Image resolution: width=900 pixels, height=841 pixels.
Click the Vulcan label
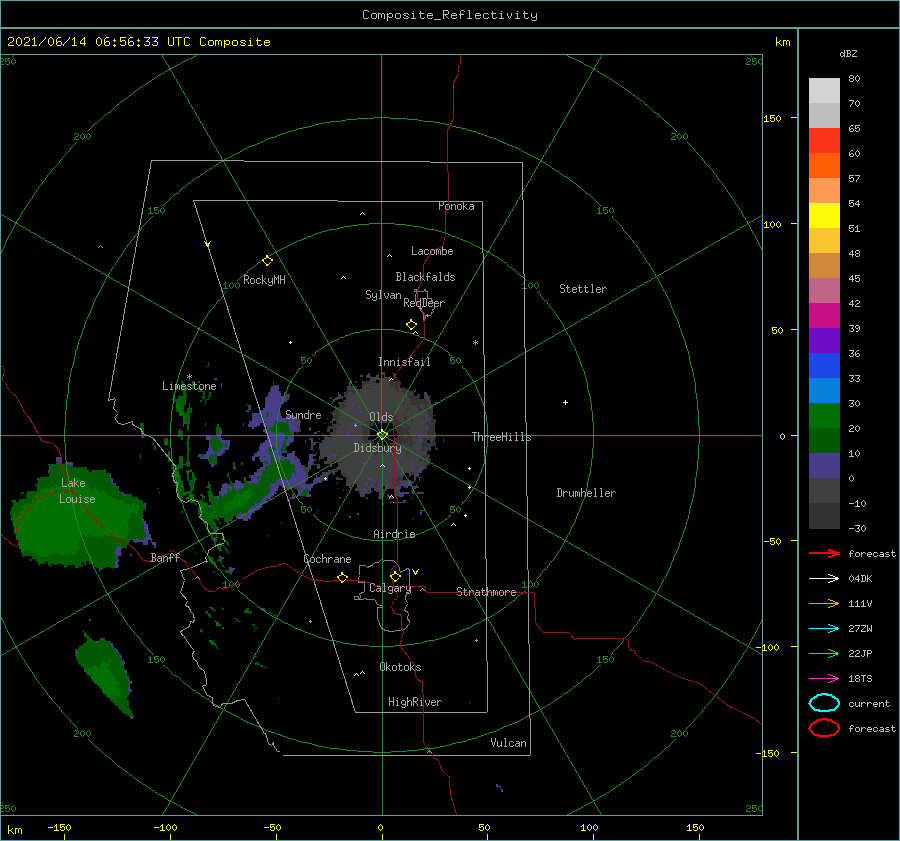[509, 743]
